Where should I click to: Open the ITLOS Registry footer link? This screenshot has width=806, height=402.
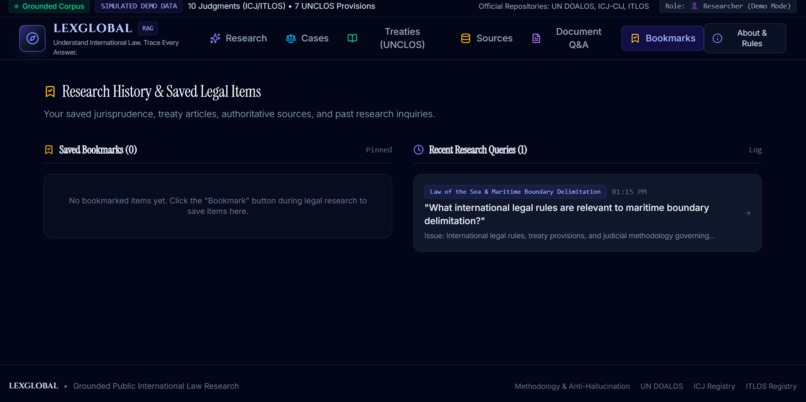(771, 386)
